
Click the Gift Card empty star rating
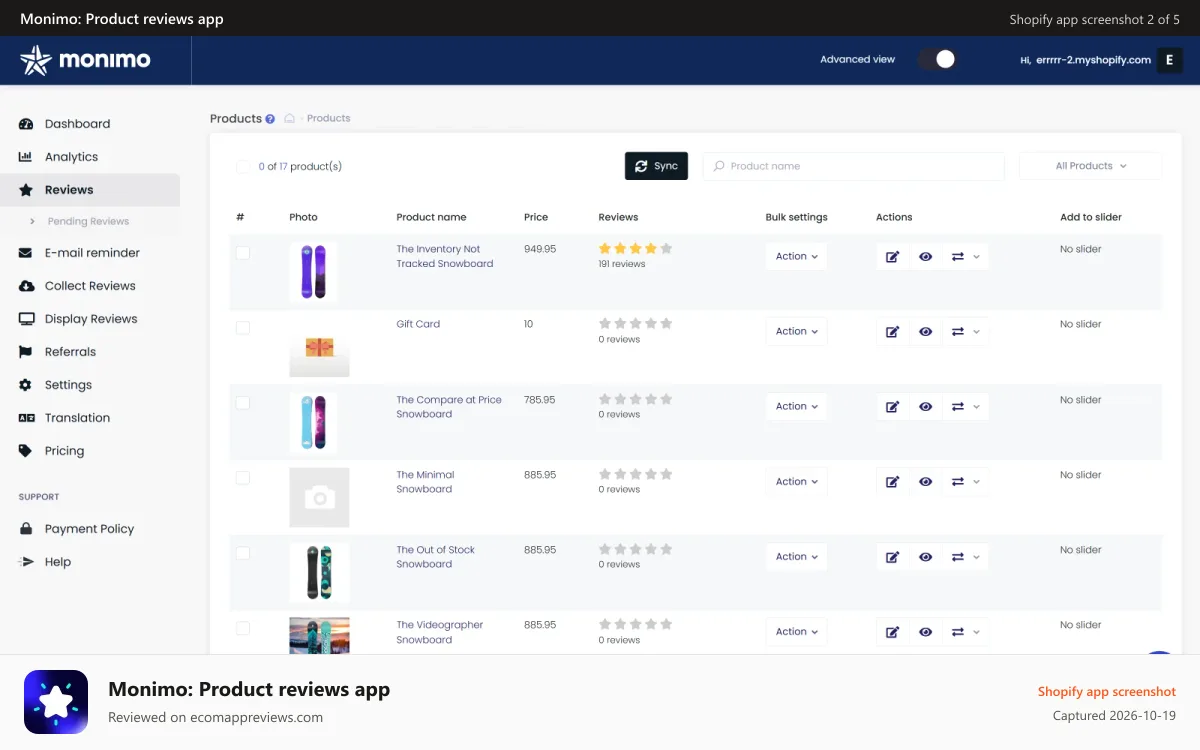[635, 323]
